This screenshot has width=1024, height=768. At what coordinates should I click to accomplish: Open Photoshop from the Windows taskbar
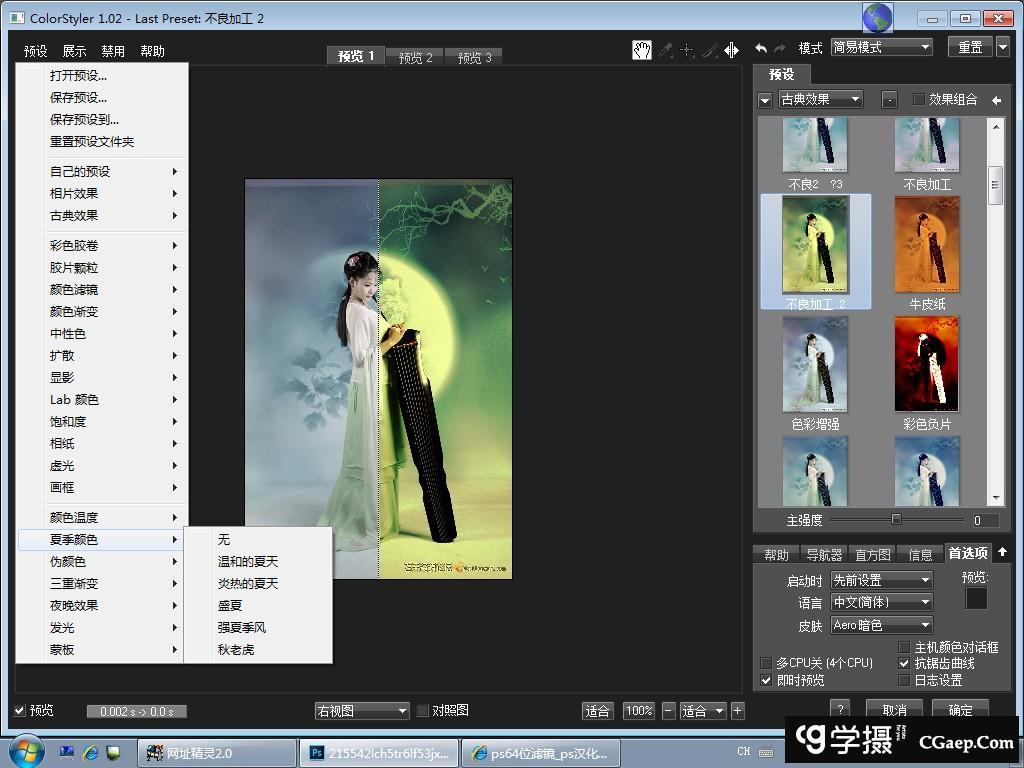(380, 752)
